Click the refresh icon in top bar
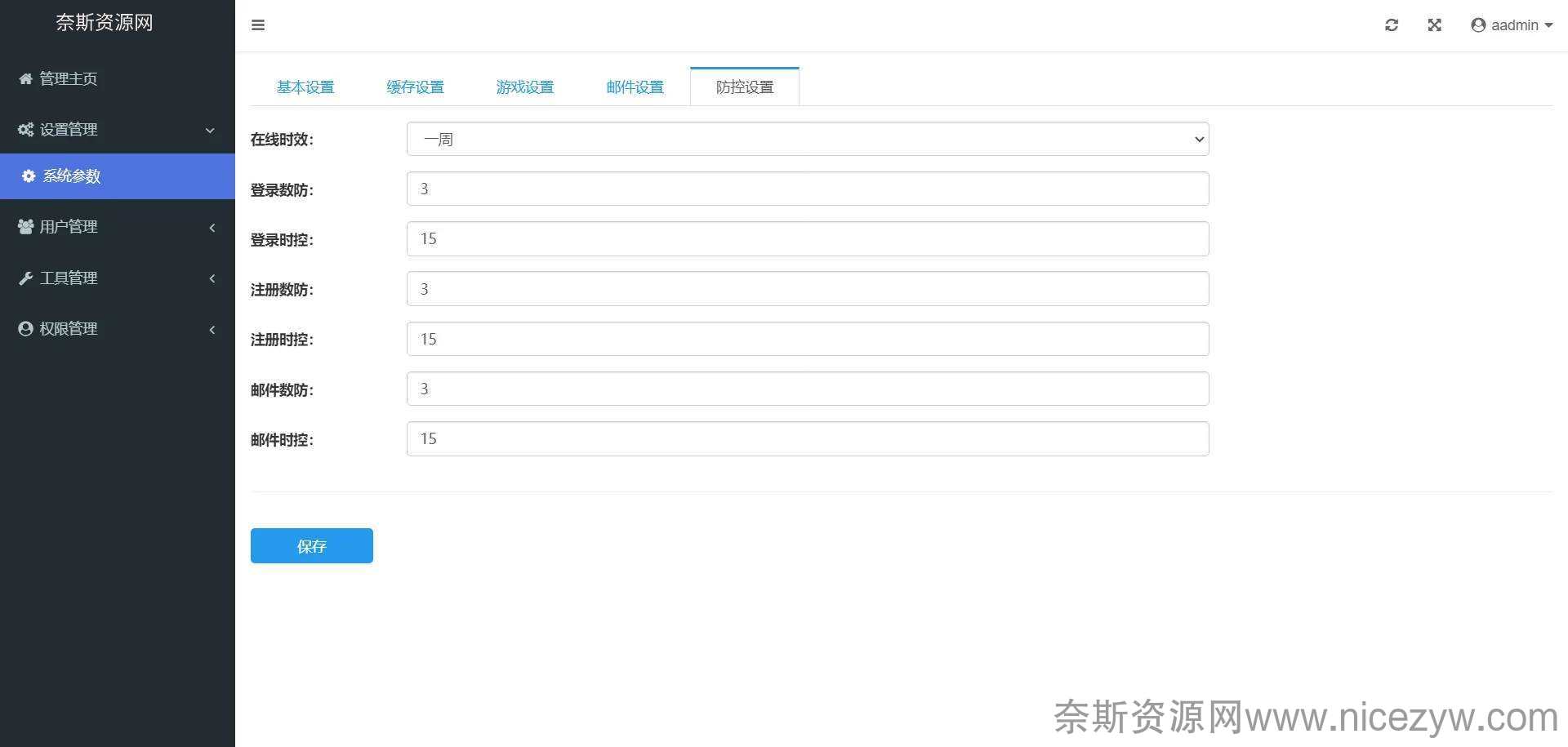The height and width of the screenshot is (747, 1568). pyautogui.click(x=1392, y=25)
